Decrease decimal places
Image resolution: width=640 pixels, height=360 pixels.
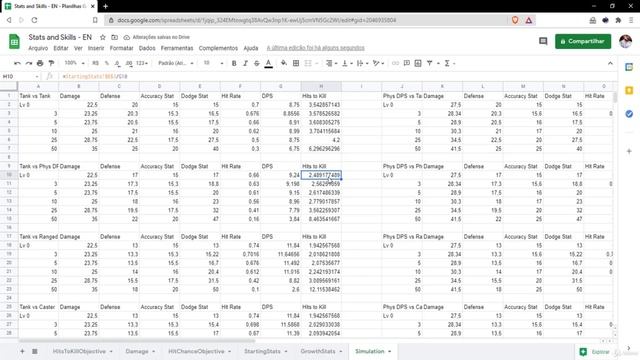click(x=118, y=63)
